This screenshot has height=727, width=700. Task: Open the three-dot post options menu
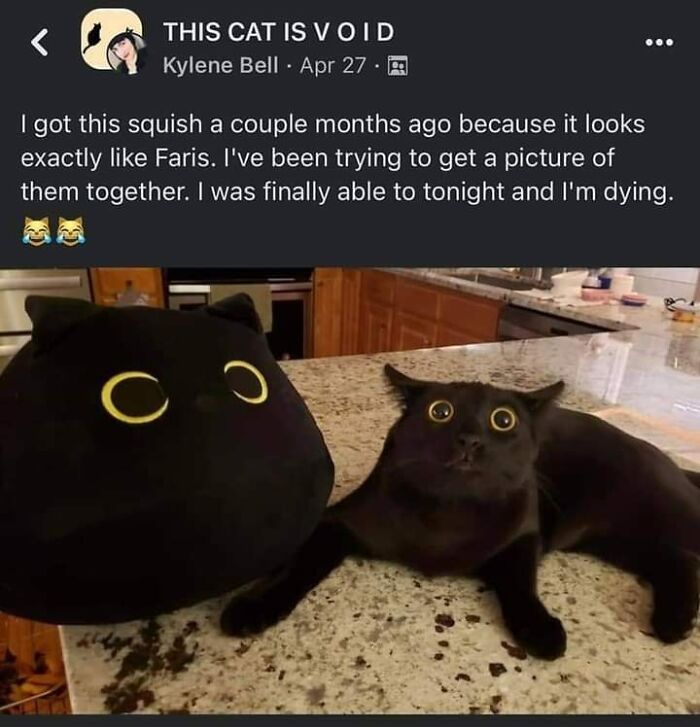click(x=659, y=43)
